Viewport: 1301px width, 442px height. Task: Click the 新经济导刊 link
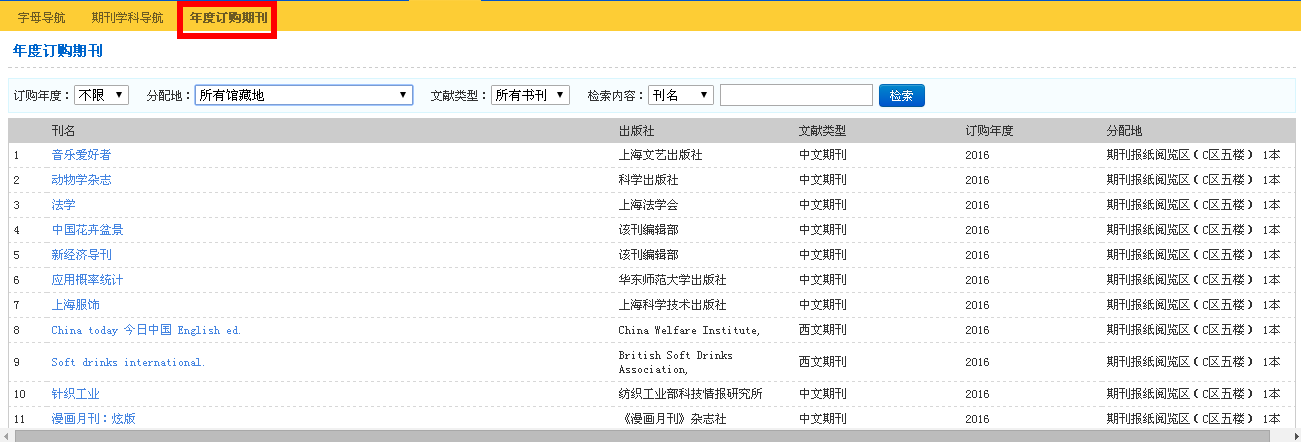click(81, 255)
